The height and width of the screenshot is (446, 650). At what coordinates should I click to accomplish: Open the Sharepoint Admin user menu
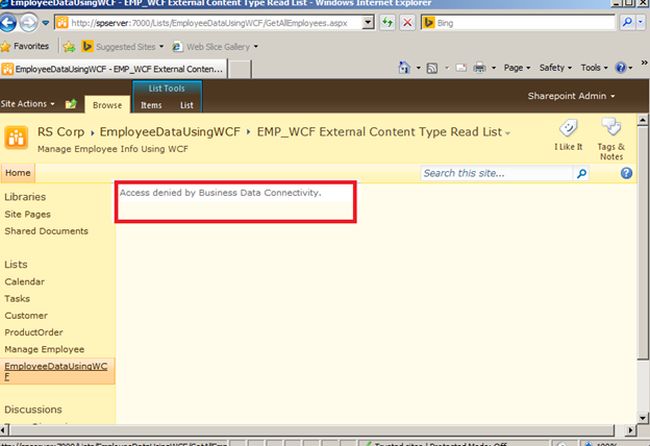pyautogui.click(x=571, y=96)
